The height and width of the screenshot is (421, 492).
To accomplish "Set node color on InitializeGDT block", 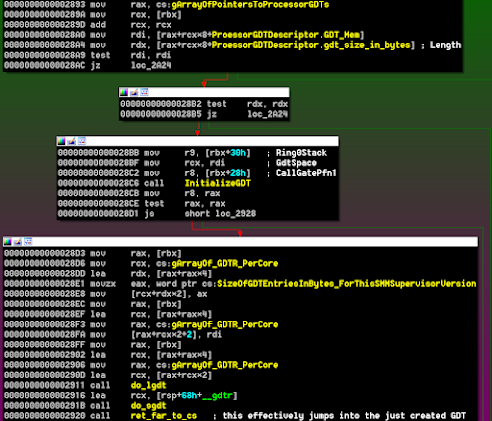I will 61,141.
